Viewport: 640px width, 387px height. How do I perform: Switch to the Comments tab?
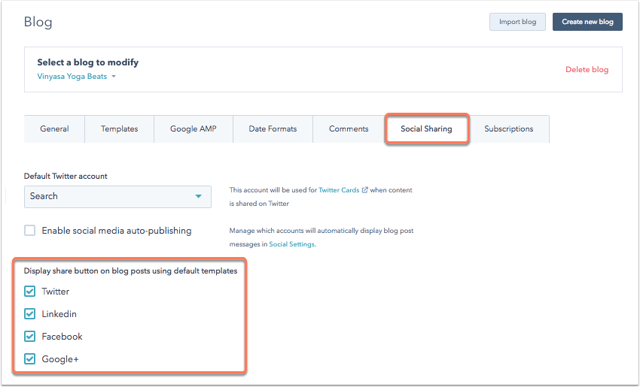click(349, 129)
